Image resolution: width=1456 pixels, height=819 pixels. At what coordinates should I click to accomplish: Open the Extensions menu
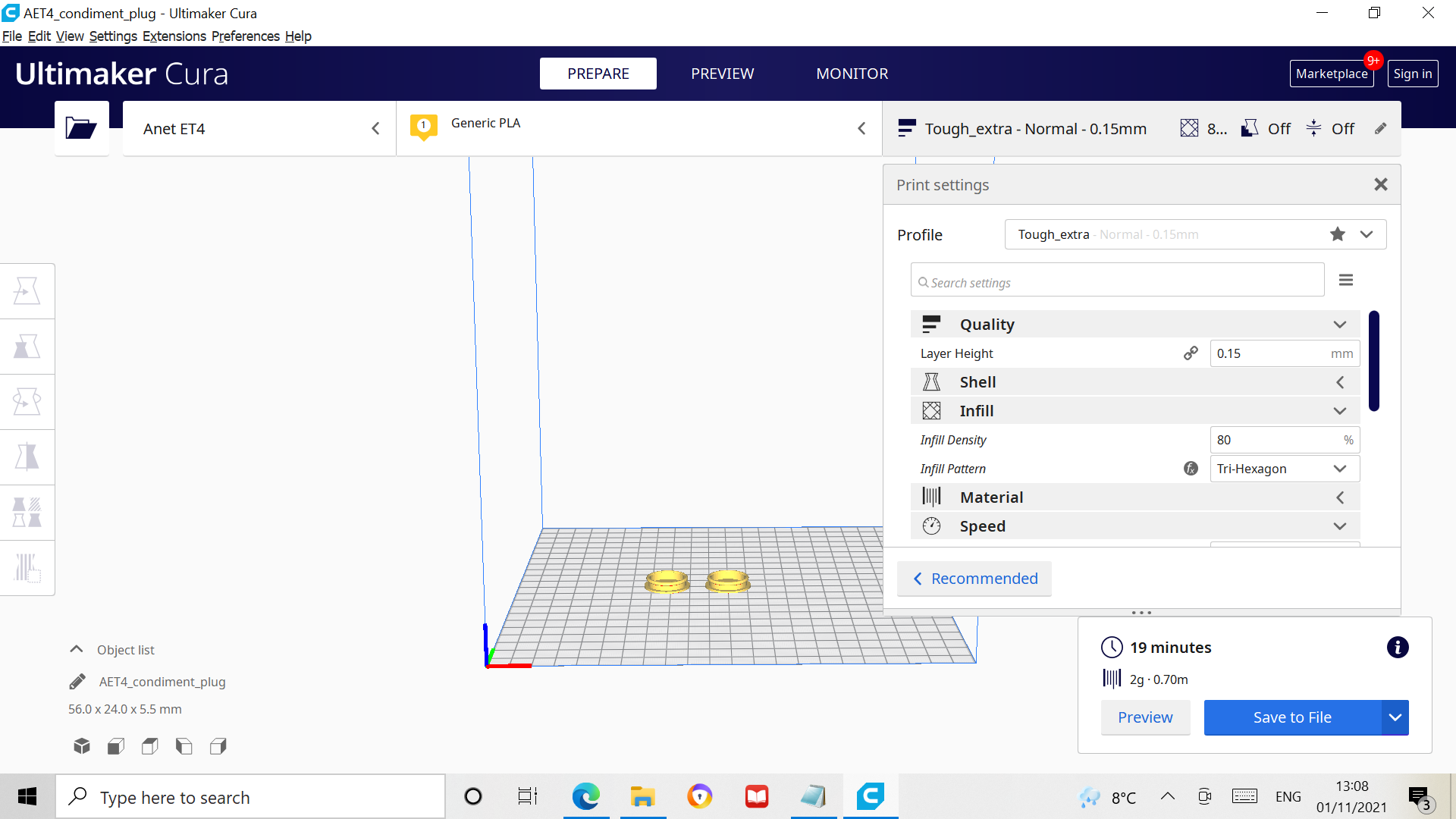tap(174, 36)
